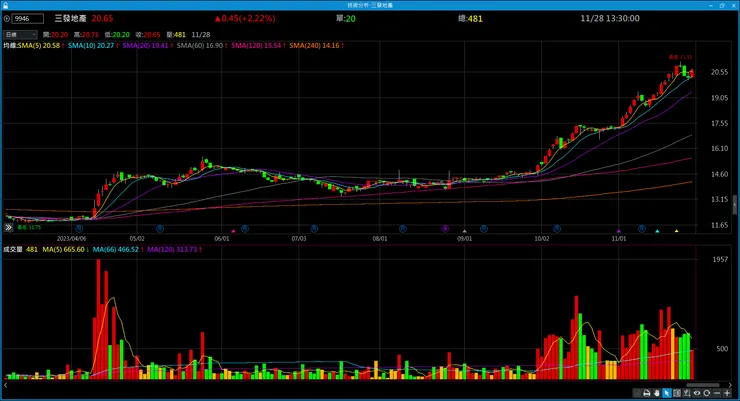Click the plus circle icon beside the 9946 code field
Viewport: 740px width, 401px height.
[x=7, y=19]
